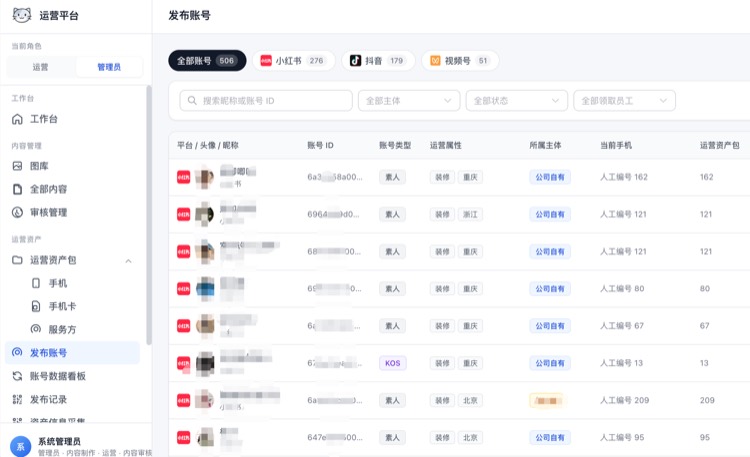Click 小红书 platform icon in 人工编号 162 row

coord(184,177)
